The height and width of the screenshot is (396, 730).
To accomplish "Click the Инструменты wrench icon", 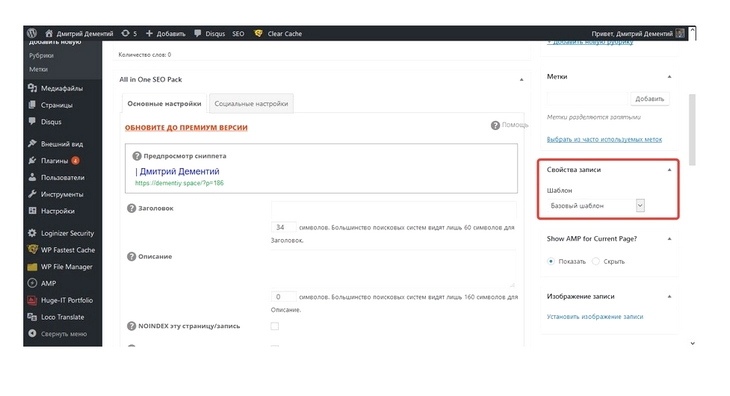I will click(32, 194).
